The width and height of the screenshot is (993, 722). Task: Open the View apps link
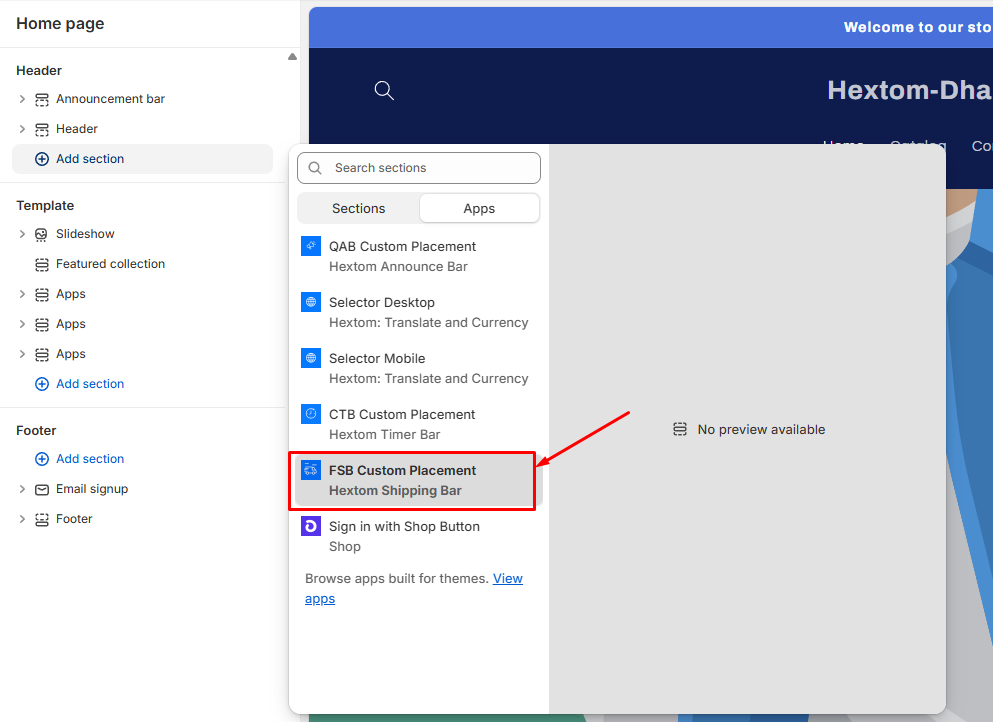point(507,579)
